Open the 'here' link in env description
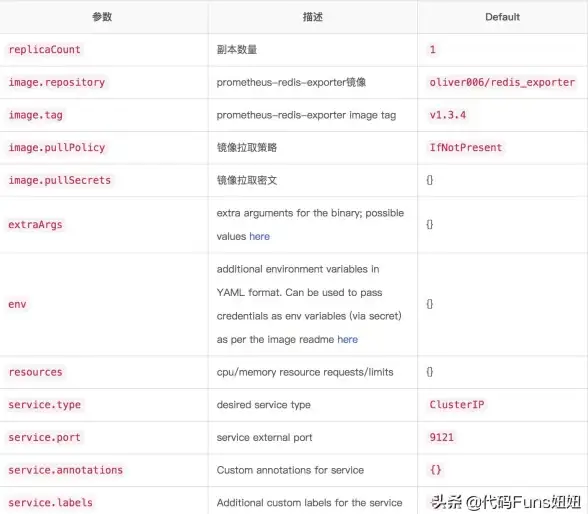The image size is (588, 514). pos(348,340)
